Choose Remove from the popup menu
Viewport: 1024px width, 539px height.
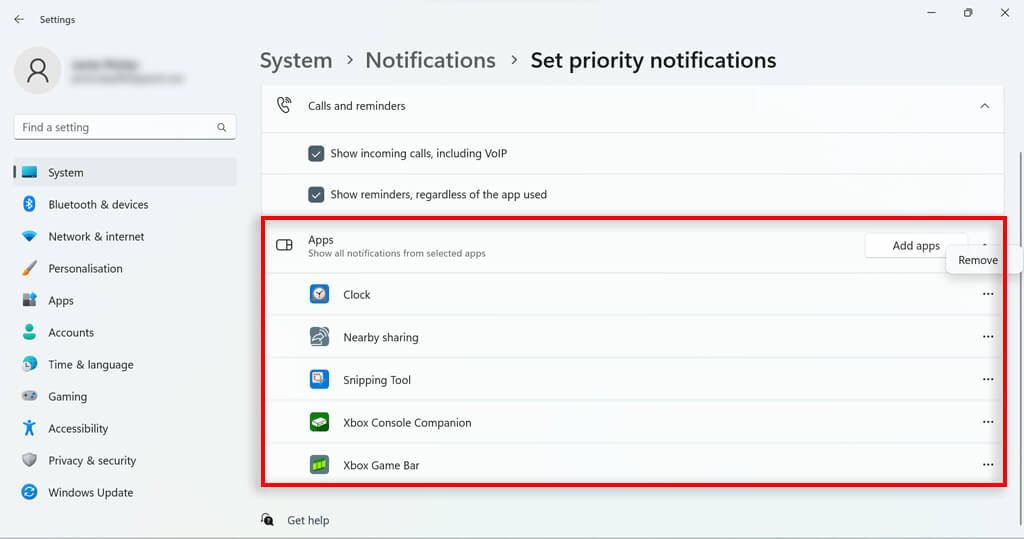(978, 260)
